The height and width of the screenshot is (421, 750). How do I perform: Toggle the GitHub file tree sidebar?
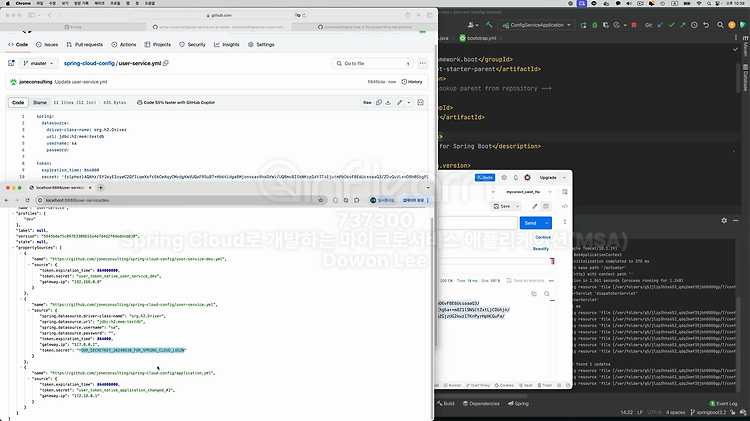(x=11, y=63)
